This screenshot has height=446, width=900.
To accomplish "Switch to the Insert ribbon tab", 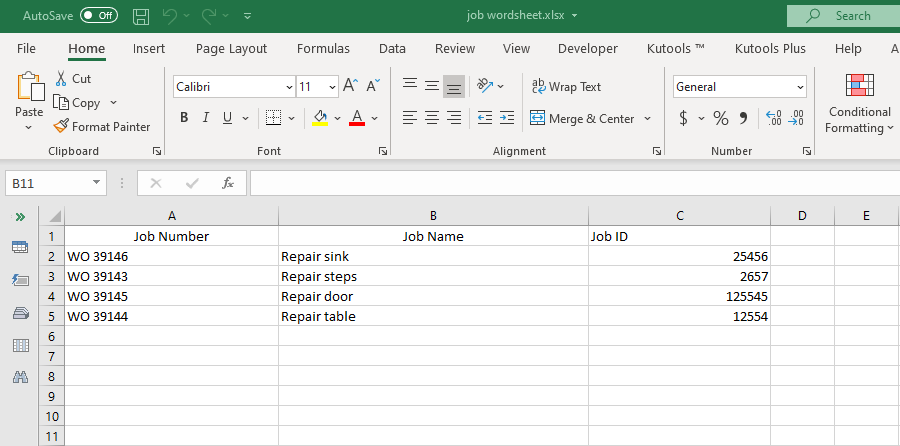I will click(x=149, y=49).
